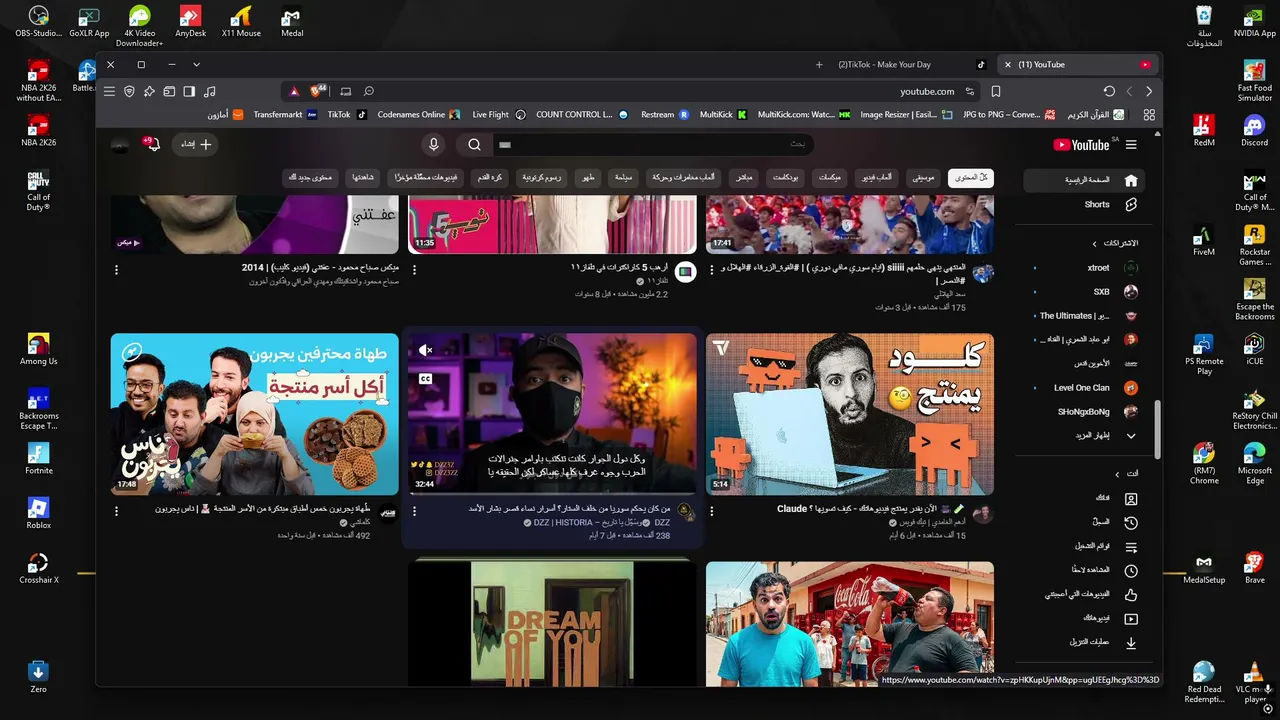Viewport: 1280px width, 720px height.
Task: Open the Codenames Online bookmark
Action: click(419, 115)
